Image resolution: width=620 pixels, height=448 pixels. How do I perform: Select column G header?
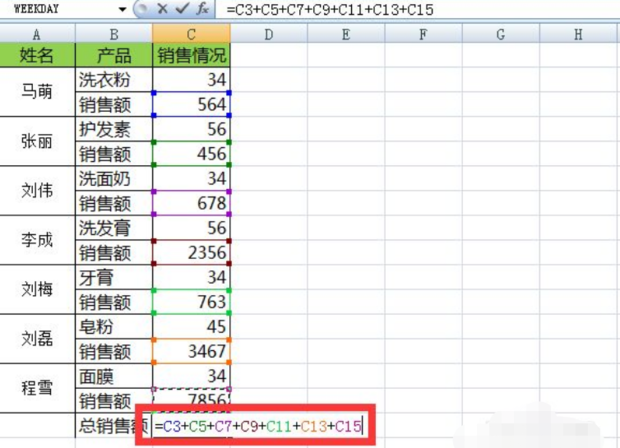click(501, 35)
